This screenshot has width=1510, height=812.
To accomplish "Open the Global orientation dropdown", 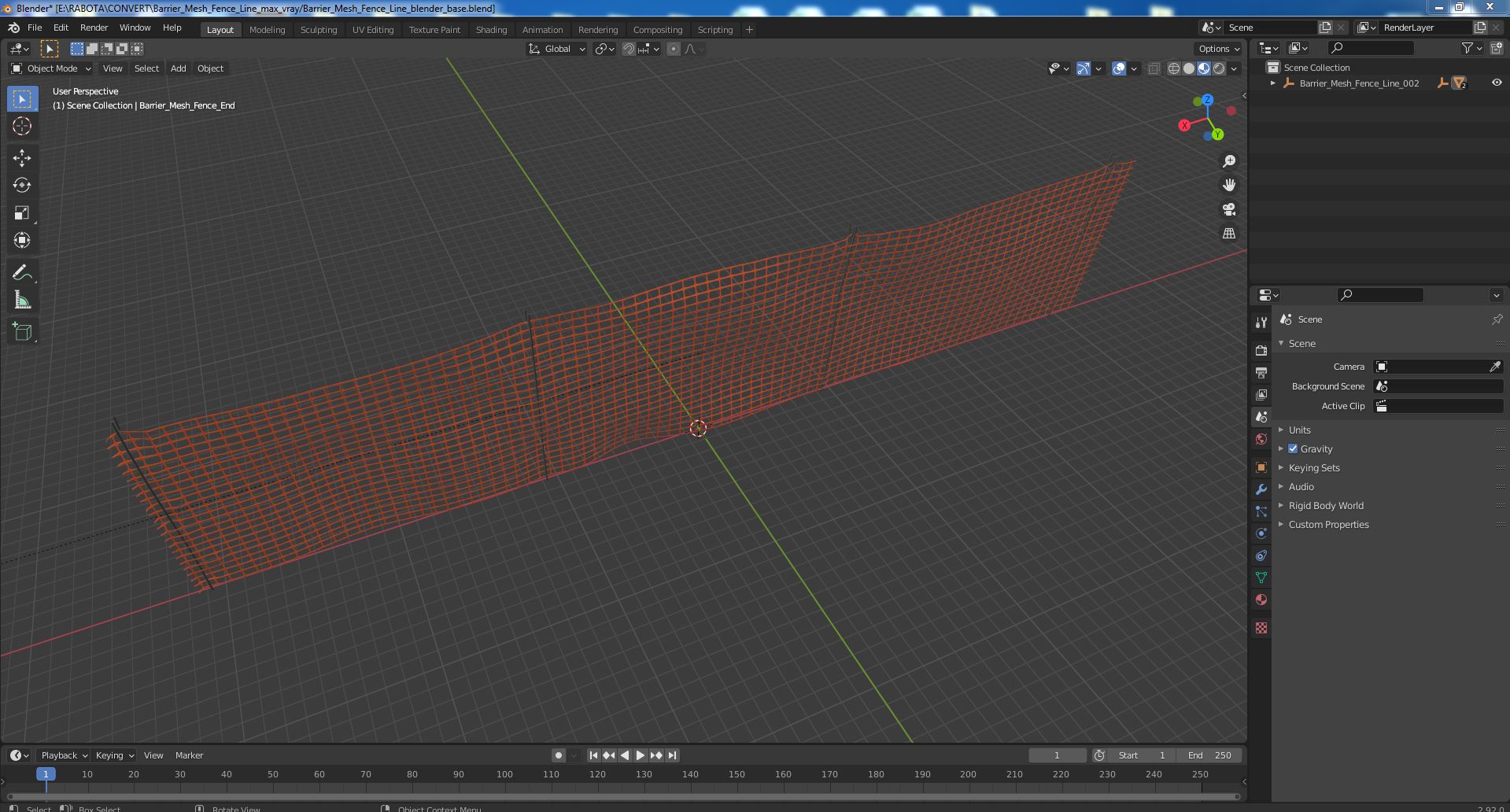I will point(557,49).
